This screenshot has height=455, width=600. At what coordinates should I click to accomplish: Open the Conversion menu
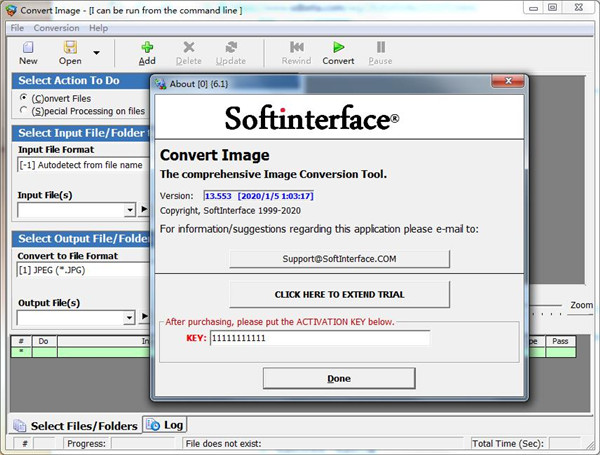tap(56, 28)
